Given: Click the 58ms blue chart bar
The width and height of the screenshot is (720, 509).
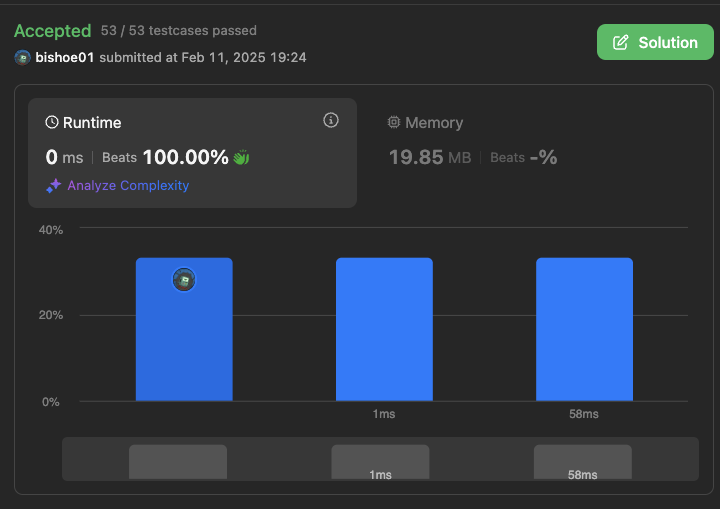Looking at the screenshot, I should (585, 329).
